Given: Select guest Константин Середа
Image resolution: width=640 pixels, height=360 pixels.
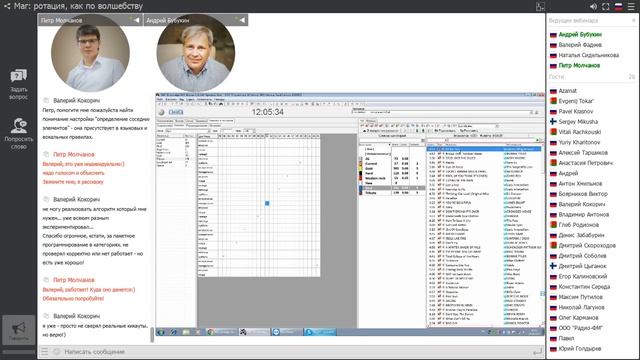Looking at the screenshot, I should click(x=584, y=287).
